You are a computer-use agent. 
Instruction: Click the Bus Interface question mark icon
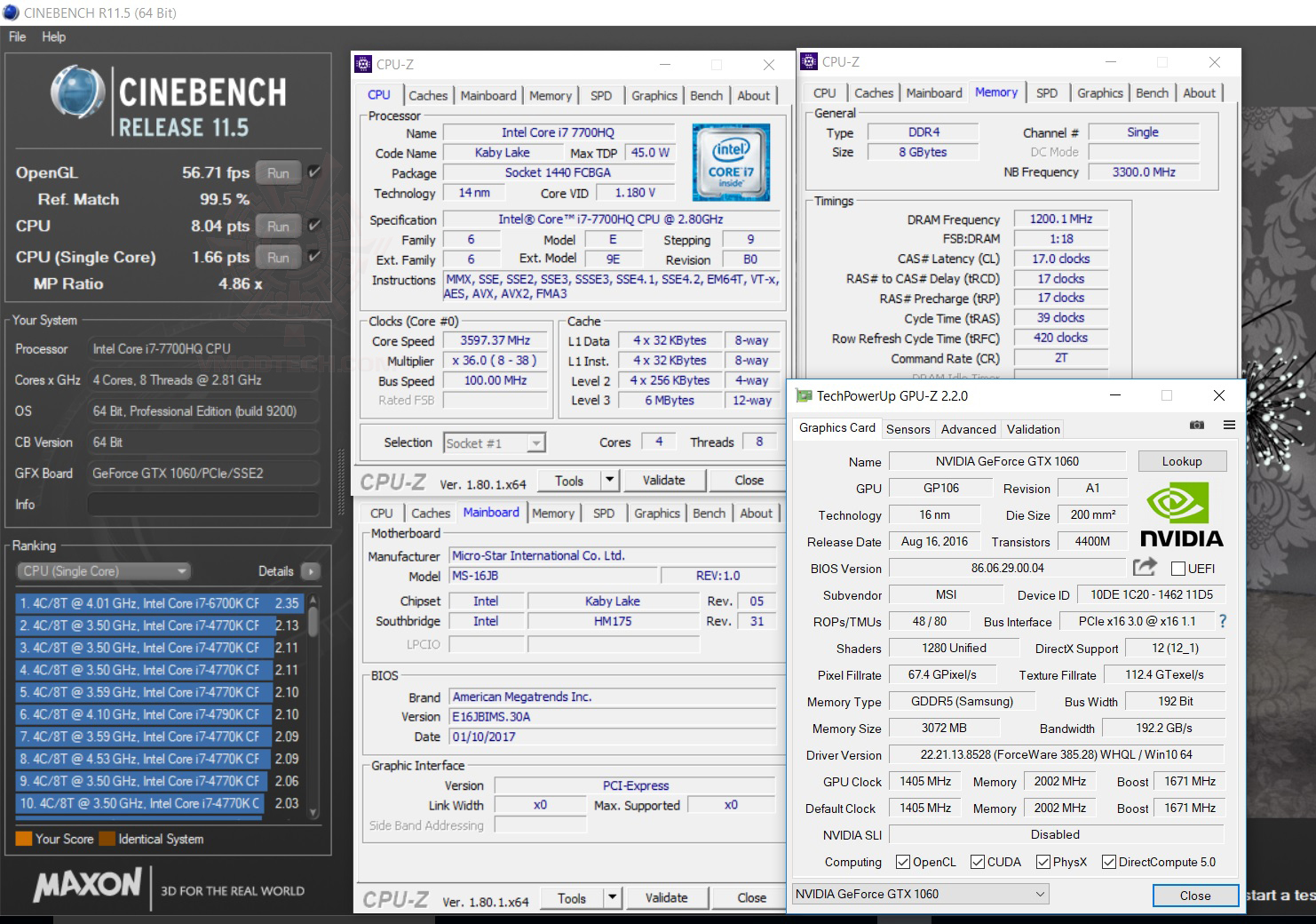[x=1223, y=621]
